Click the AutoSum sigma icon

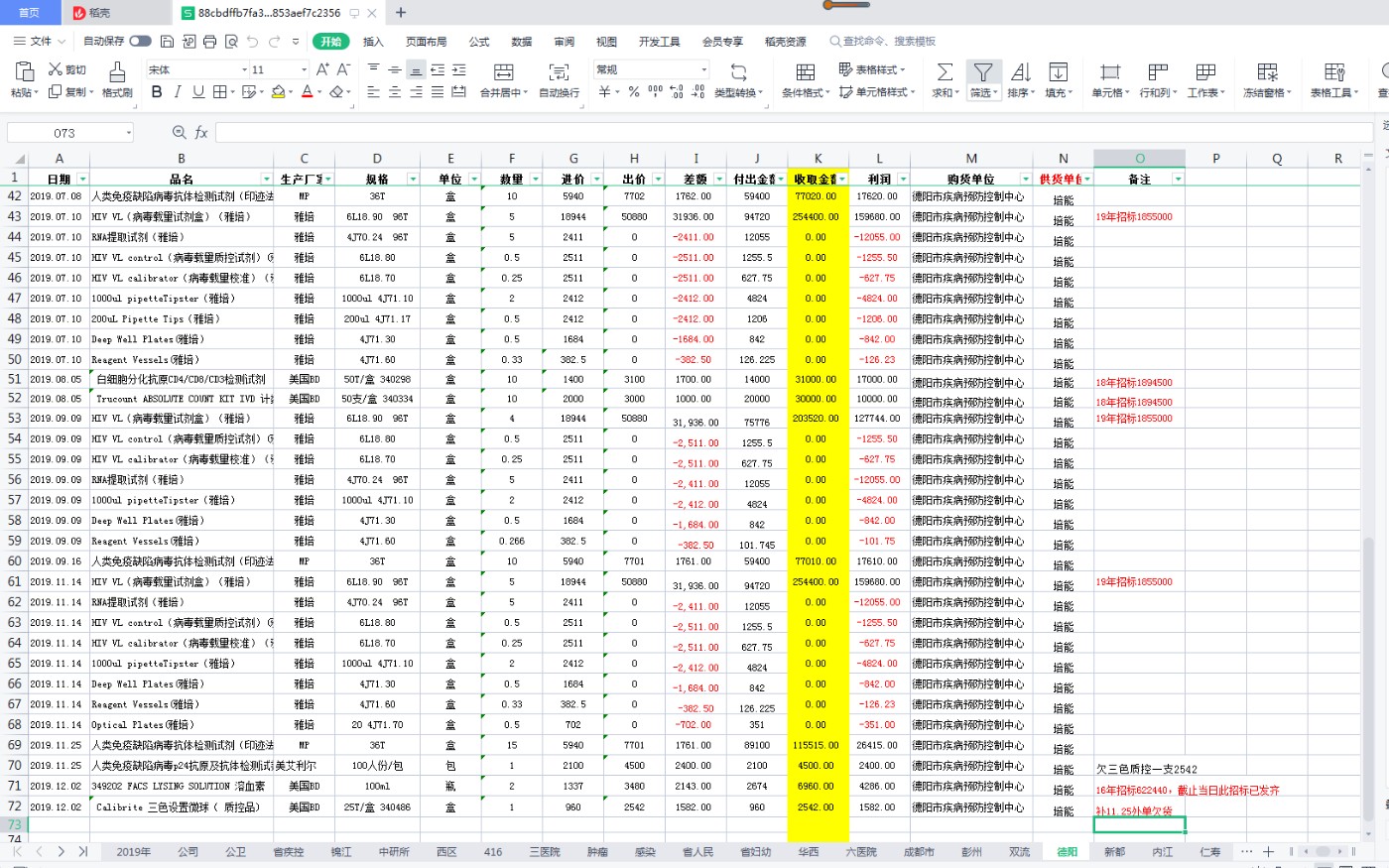(945, 72)
